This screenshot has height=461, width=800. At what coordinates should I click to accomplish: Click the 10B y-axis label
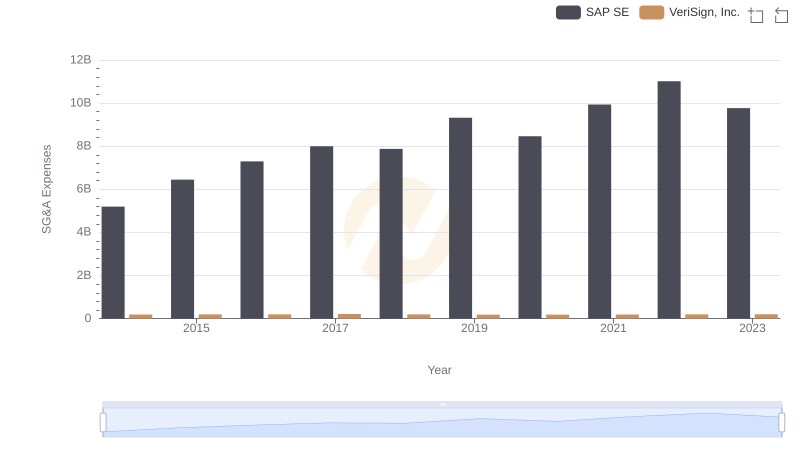point(81,103)
